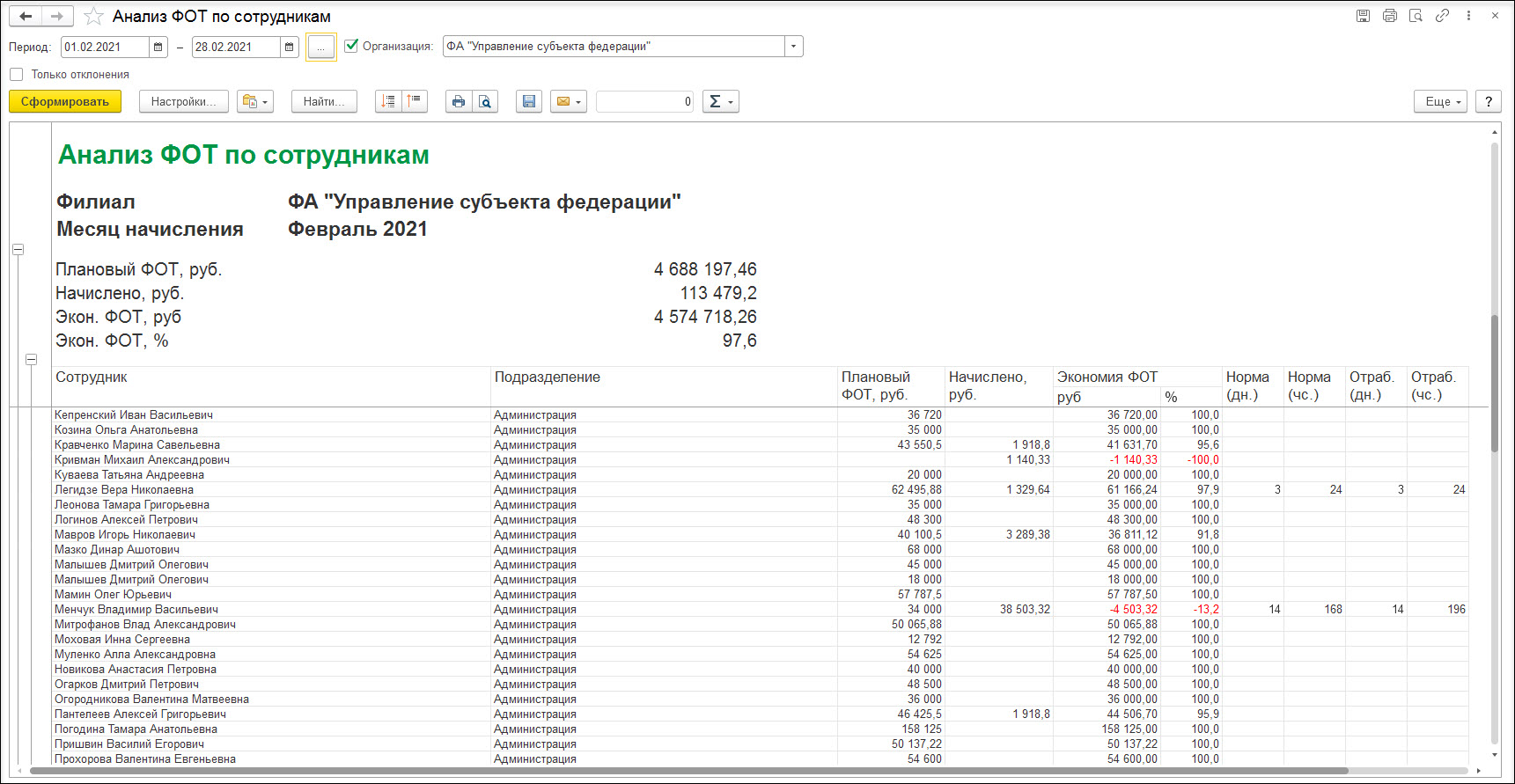Select row Кепренский Иван Васильевич
Image resolution: width=1515 pixels, height=784 pixels.
(134, 415)
